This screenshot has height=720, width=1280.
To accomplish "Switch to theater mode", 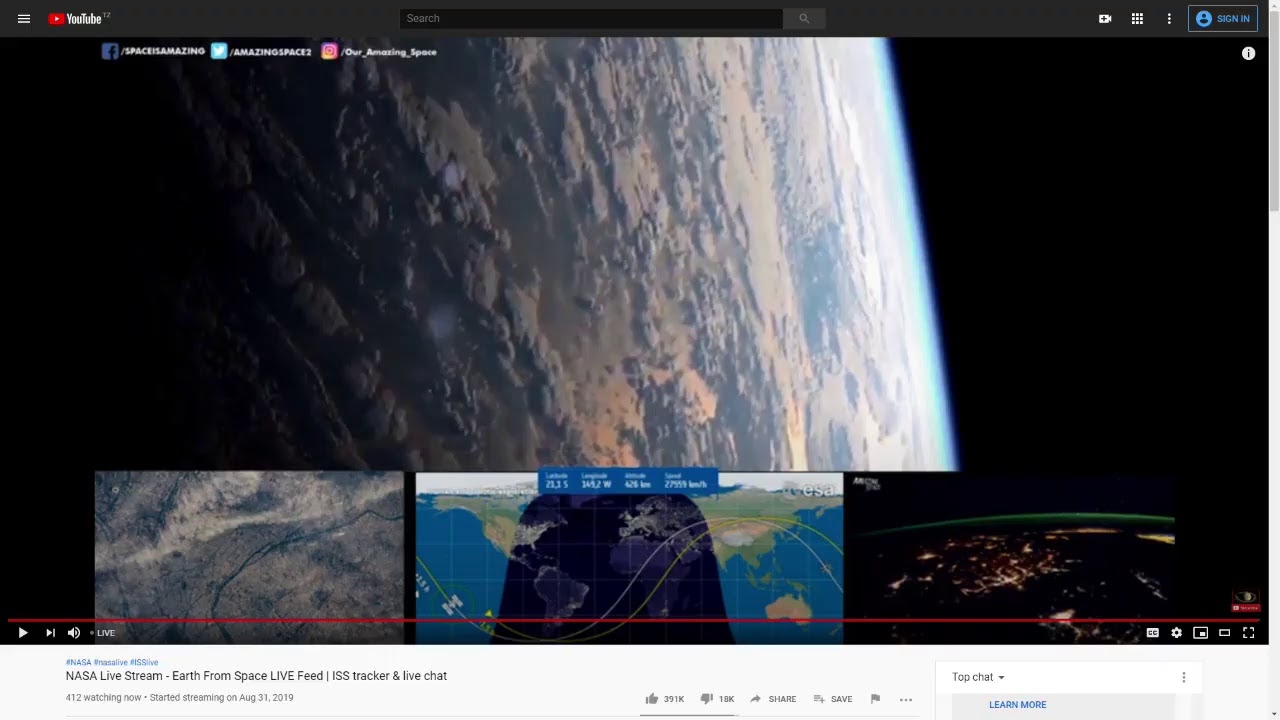I will tap(1224, 633).
